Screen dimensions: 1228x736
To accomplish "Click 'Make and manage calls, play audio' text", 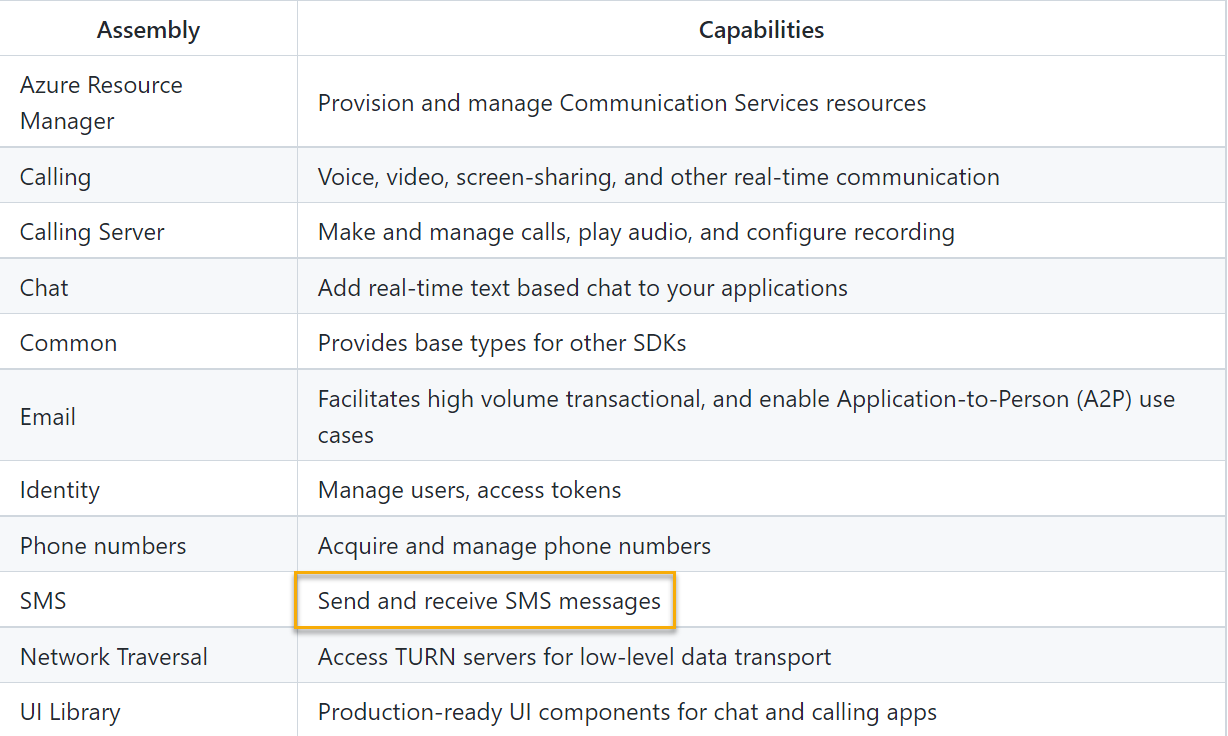I will (x=636, y=232).
